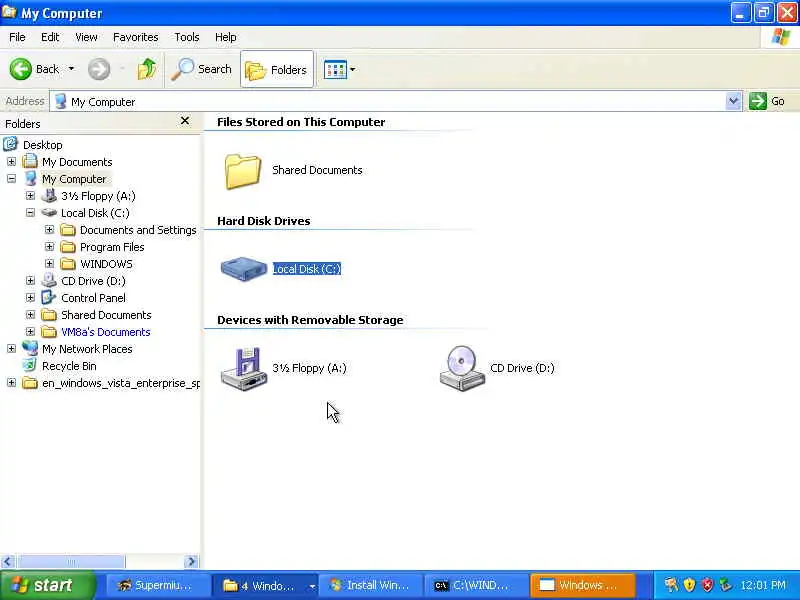This screenshot has width=800, height=600.
Task: Click the Start button
Action: 47,585
